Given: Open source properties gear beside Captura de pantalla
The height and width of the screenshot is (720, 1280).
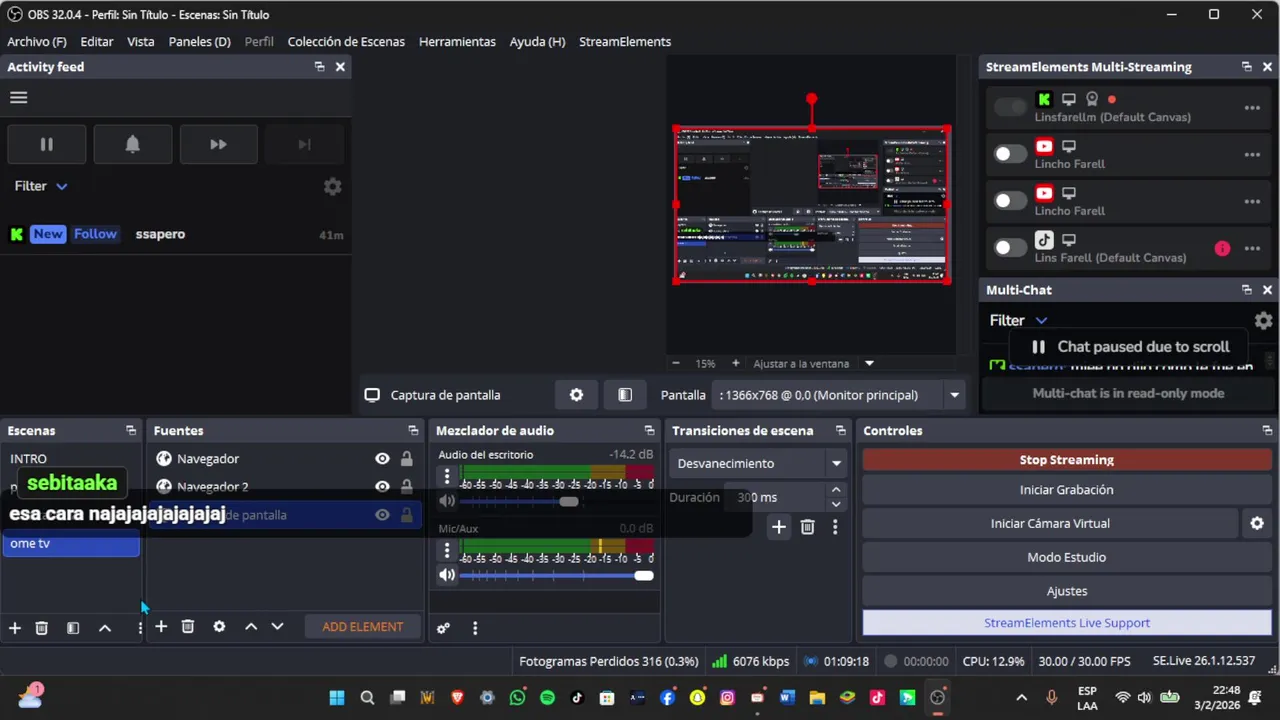Looking at the screenshot, I should (x=576, y=395).
